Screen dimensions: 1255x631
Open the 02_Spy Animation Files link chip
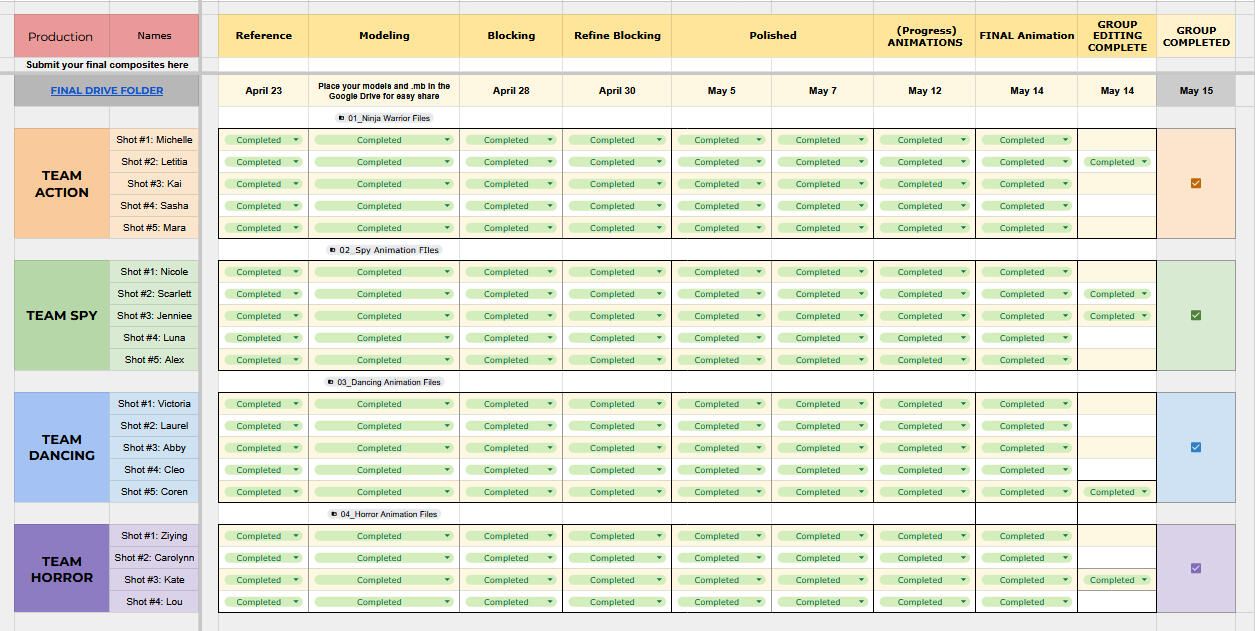point(389,250)
